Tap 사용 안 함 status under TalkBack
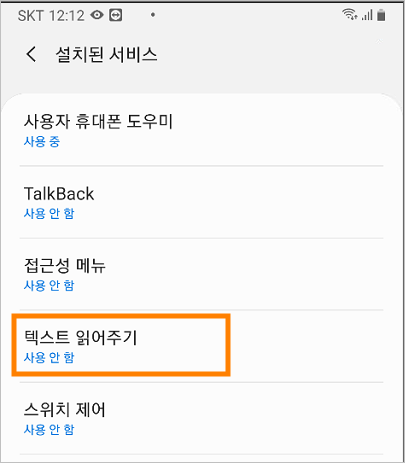 [49, 214]
